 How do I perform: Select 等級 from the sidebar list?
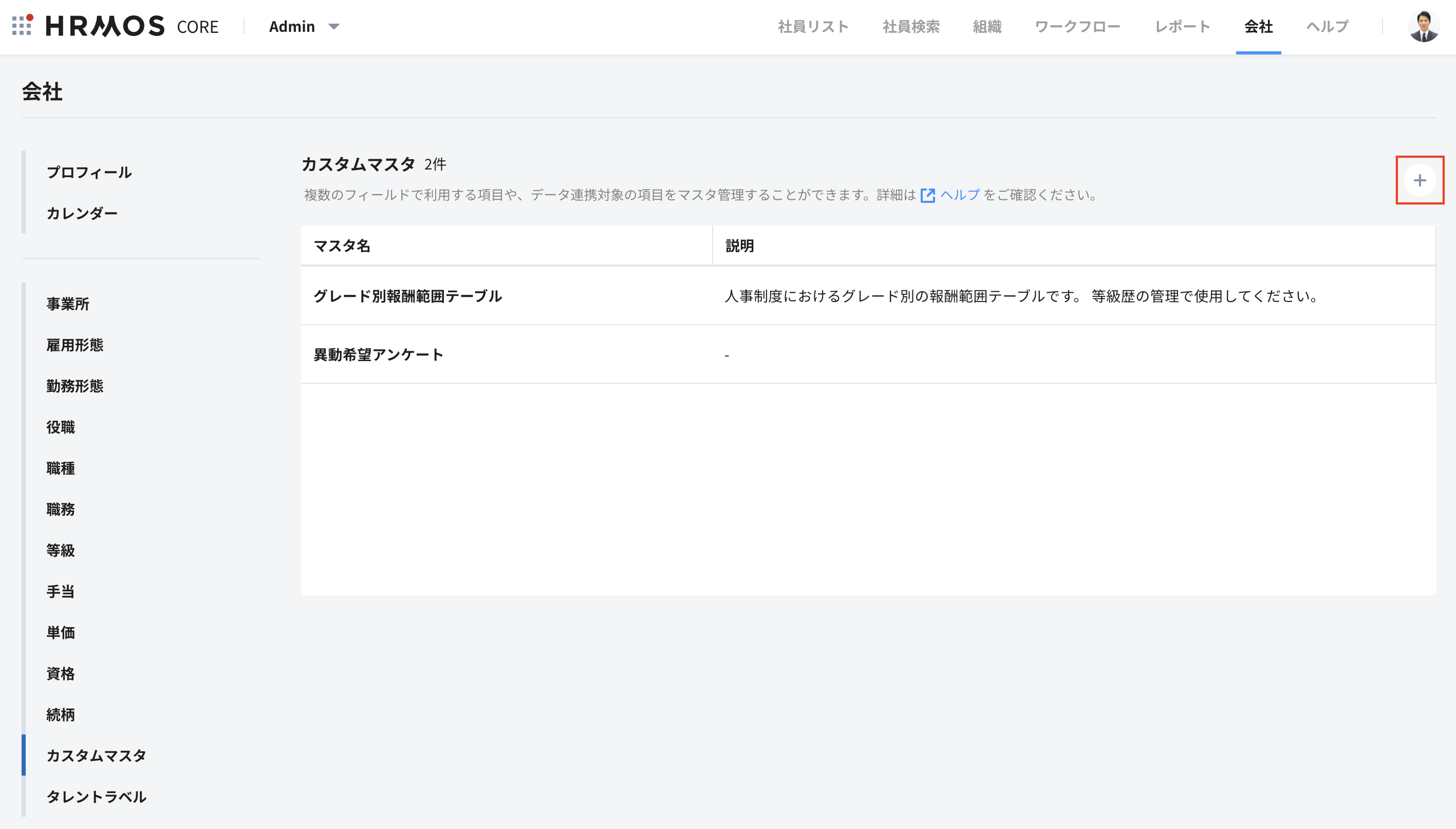tap(60, 551)
